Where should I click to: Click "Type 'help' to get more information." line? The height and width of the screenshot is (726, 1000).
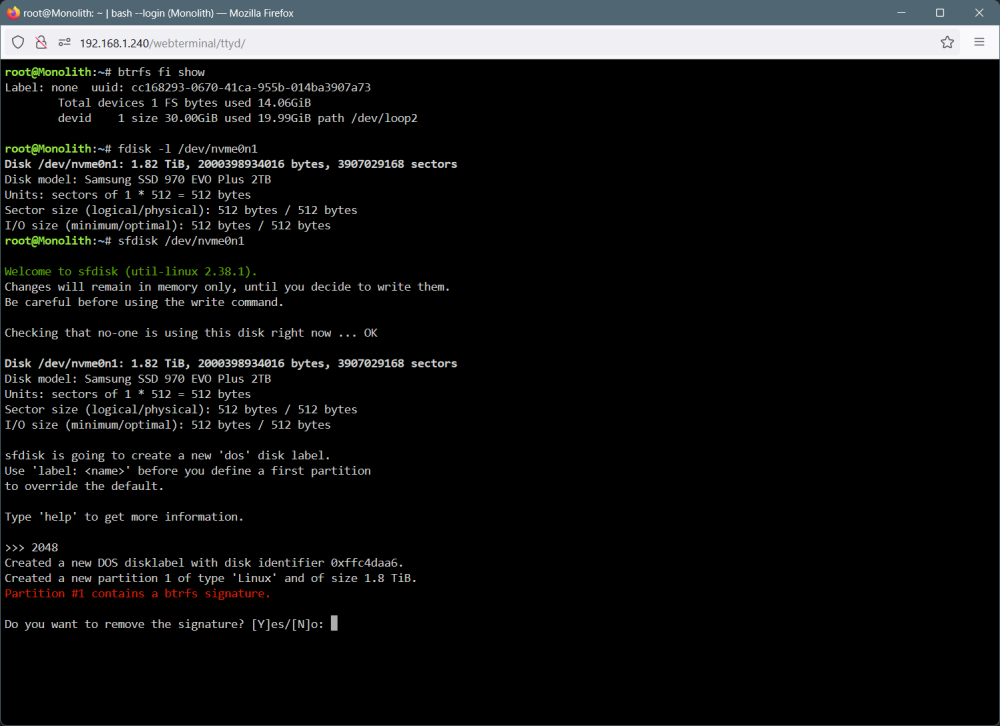(124, 517)
